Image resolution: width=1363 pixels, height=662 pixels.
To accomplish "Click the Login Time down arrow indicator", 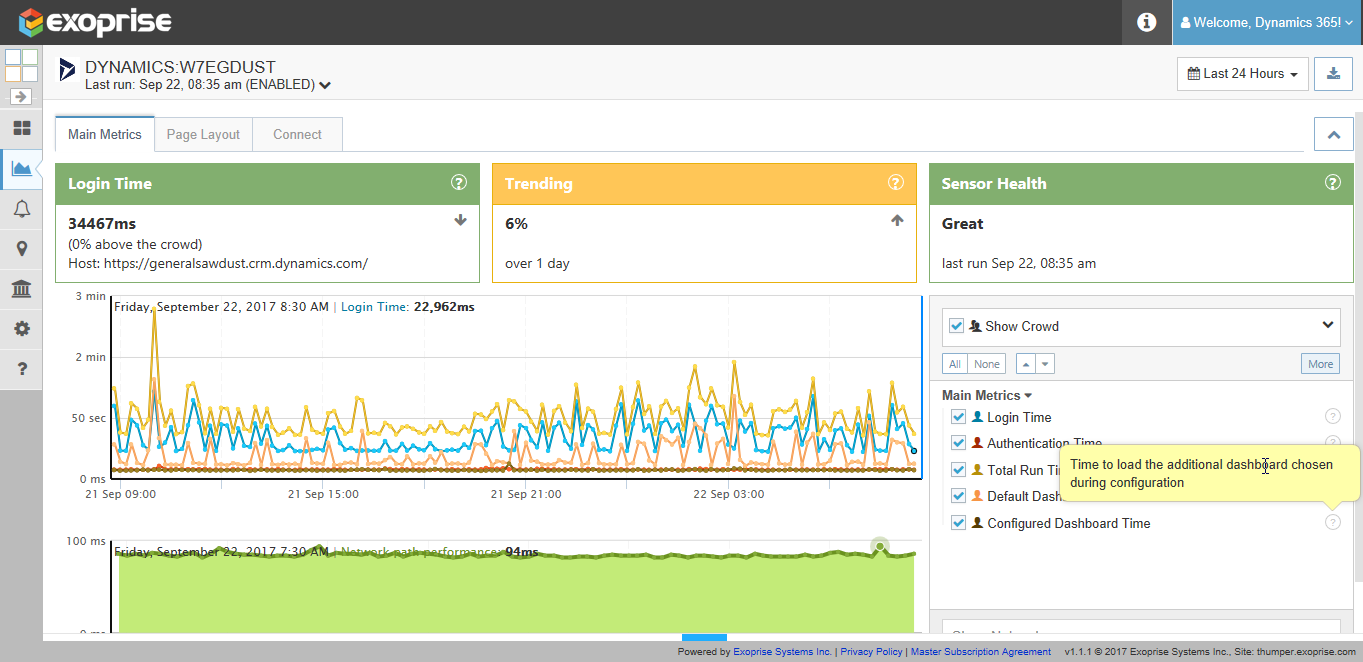I will tap(460, 220).
